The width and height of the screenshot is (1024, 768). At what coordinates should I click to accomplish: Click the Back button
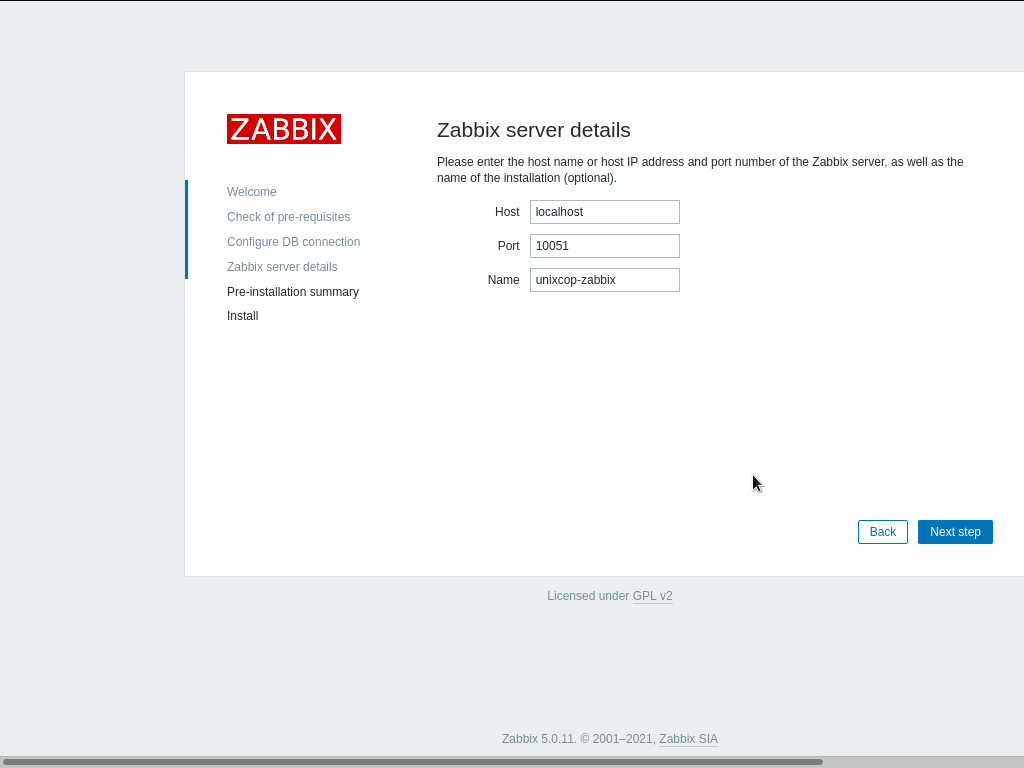coord(882,532)
